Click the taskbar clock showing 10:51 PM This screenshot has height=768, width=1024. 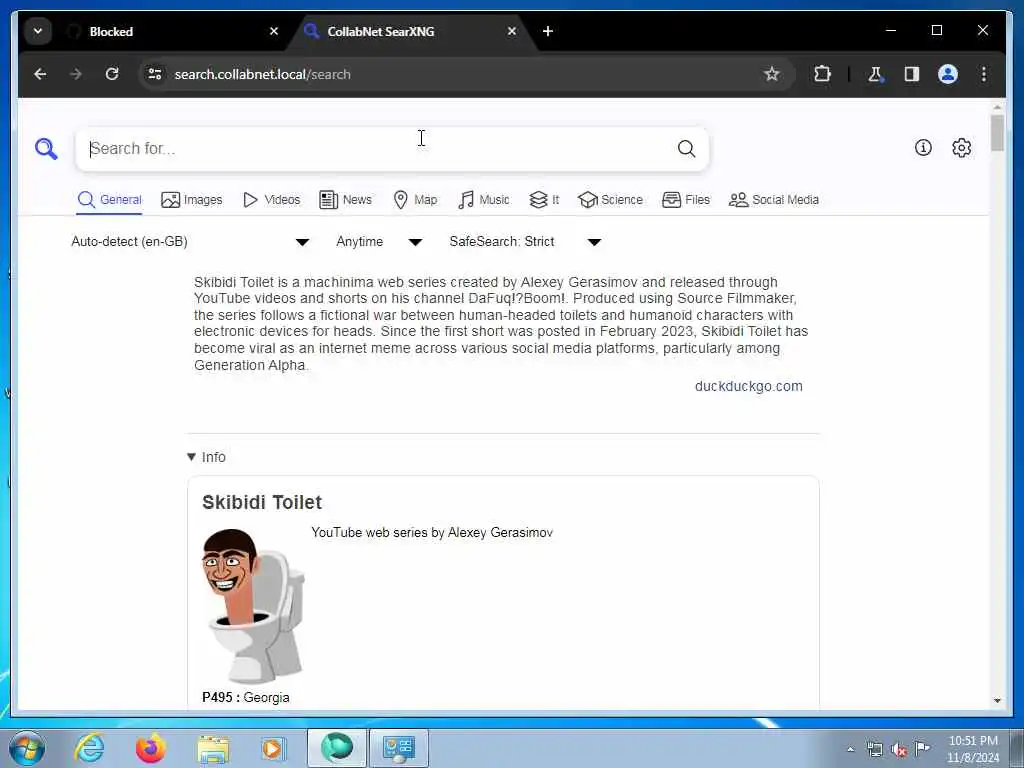pyautogui.click(x=973, y=749)
